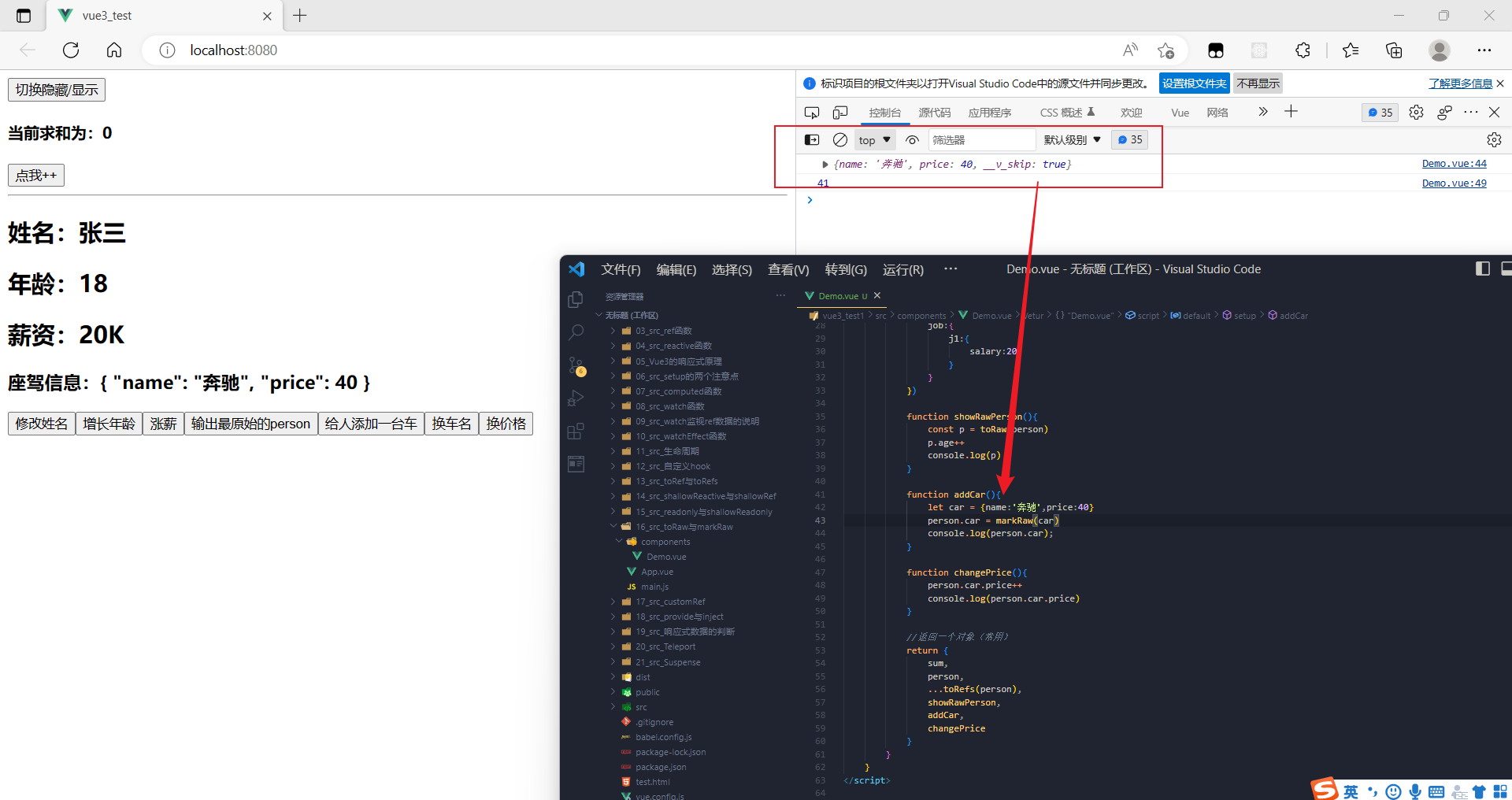Open Run menu in VS Code
Screen dimensions: 1512x800
click(902, 269)
